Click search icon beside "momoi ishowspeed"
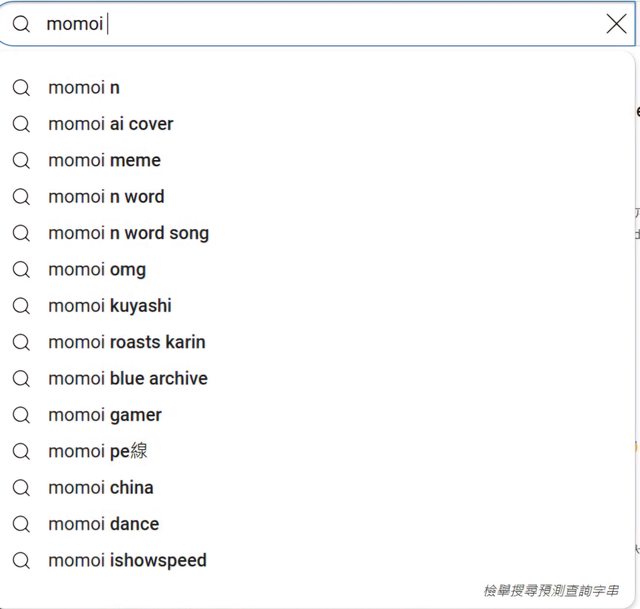Screen dimensions: 640x609 coord(21,560)
